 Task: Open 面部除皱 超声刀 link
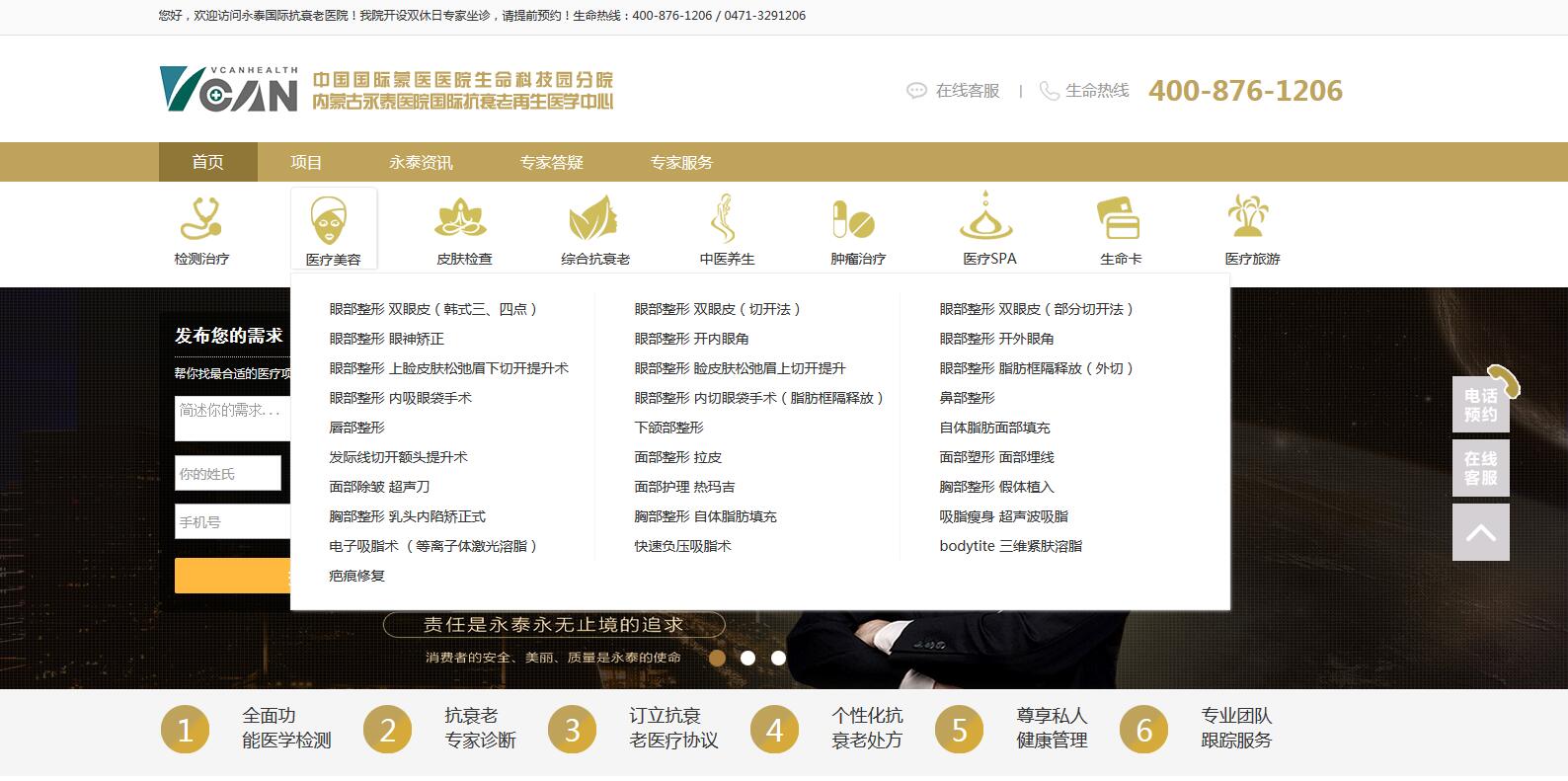tap(379, 487)
